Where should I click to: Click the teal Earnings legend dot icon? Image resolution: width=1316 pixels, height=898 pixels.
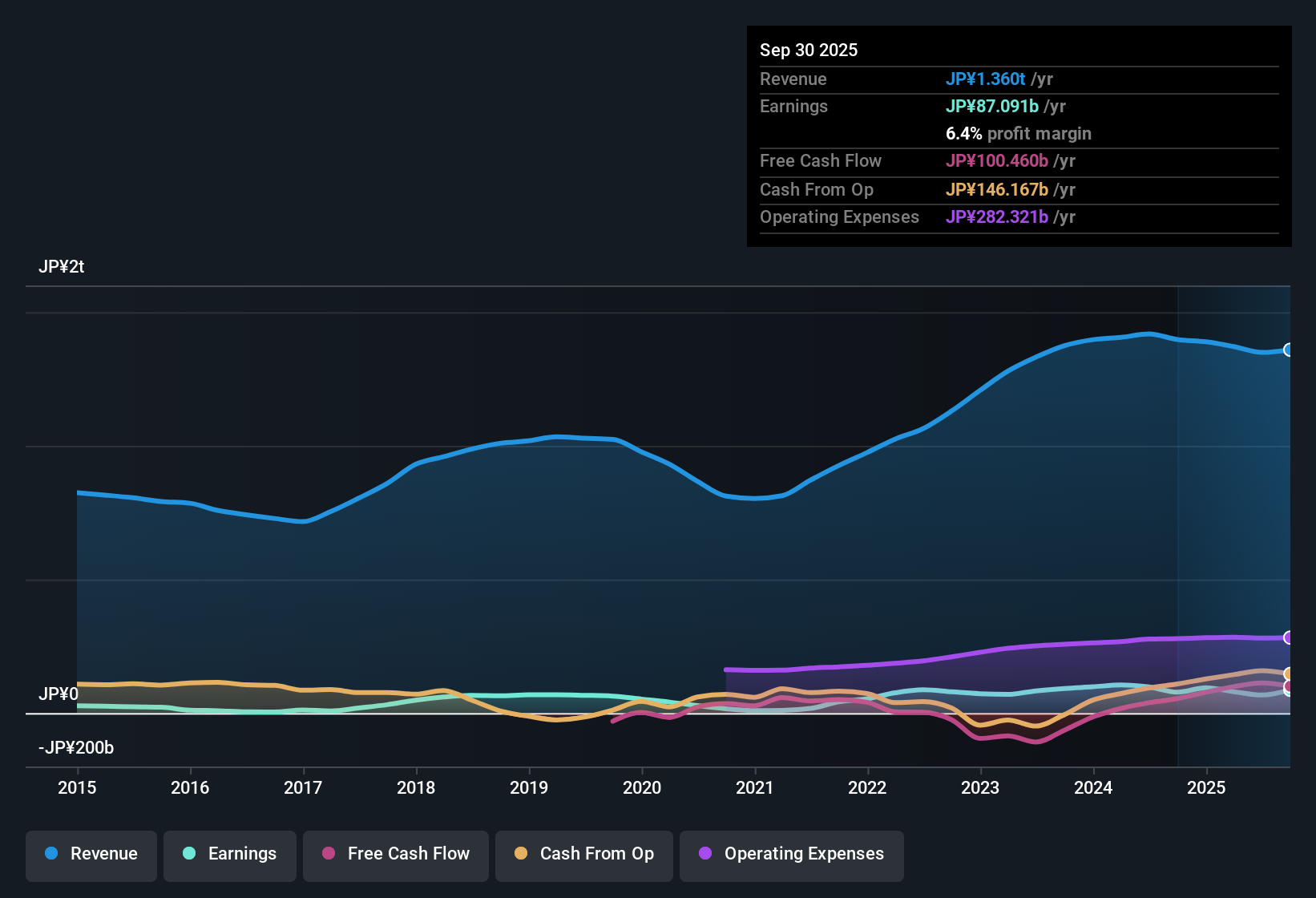point(189,854)
